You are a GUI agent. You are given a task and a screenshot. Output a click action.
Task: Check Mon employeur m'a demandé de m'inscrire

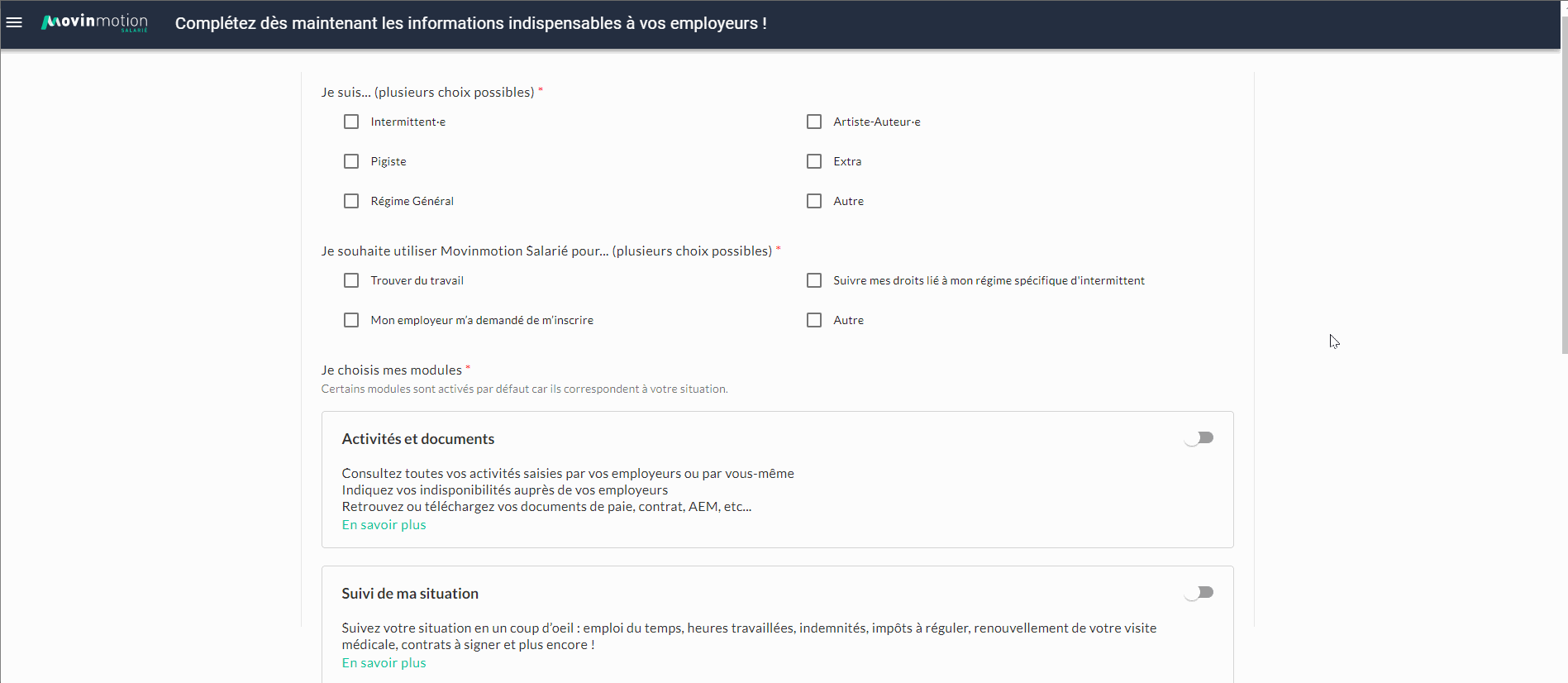(x=351, y=320)
